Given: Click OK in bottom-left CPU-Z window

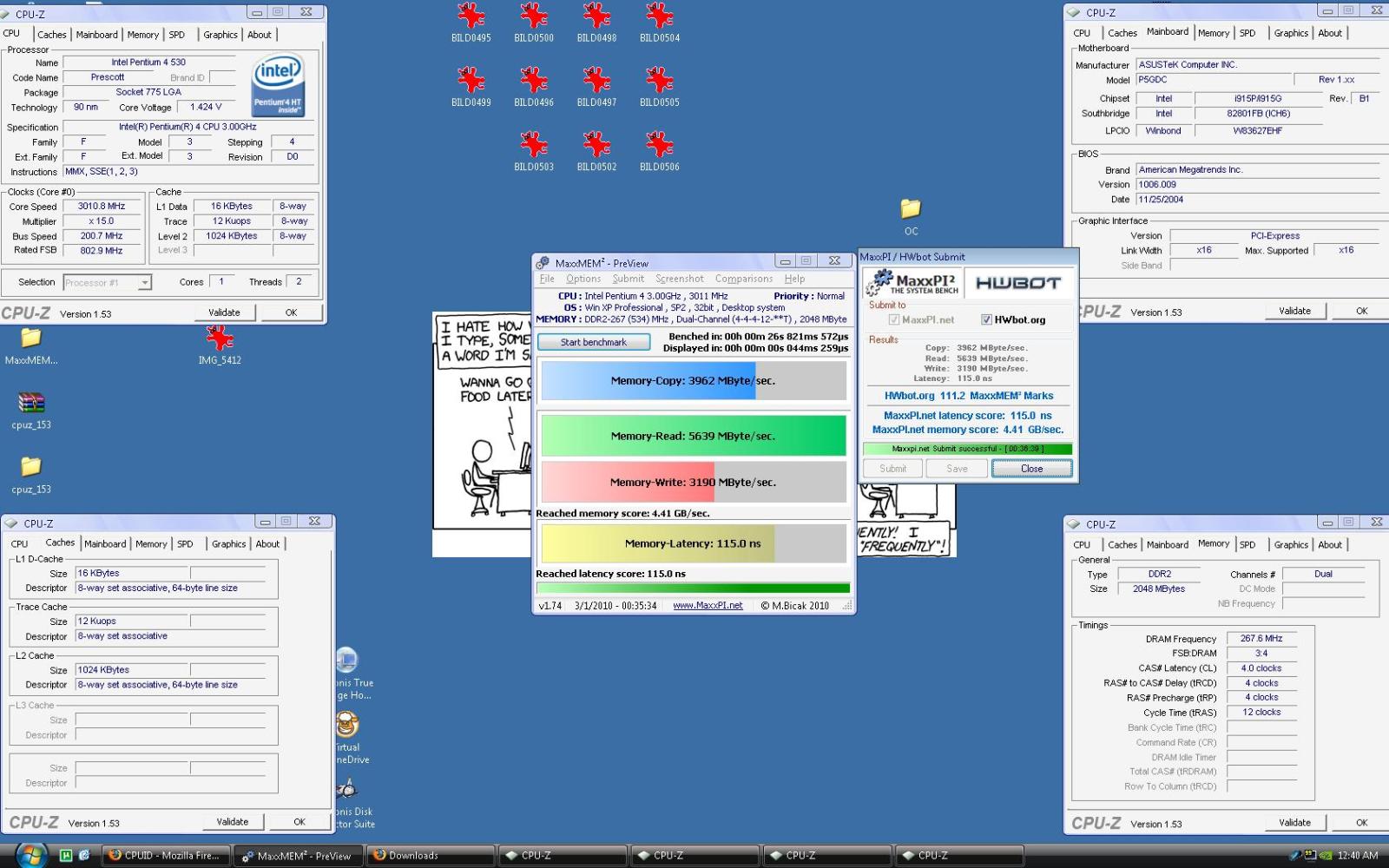Looking at the screenshot, I should click(300, 822).
